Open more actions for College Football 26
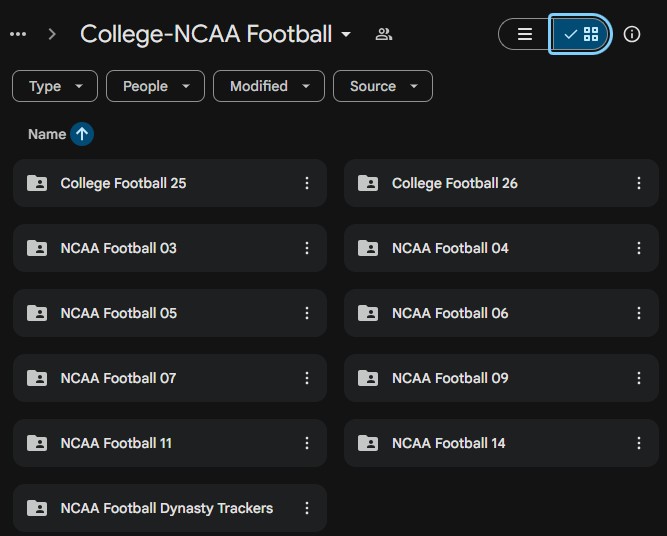Image resolution: width=667 pixels, height=536 pixels. [638, 183]
